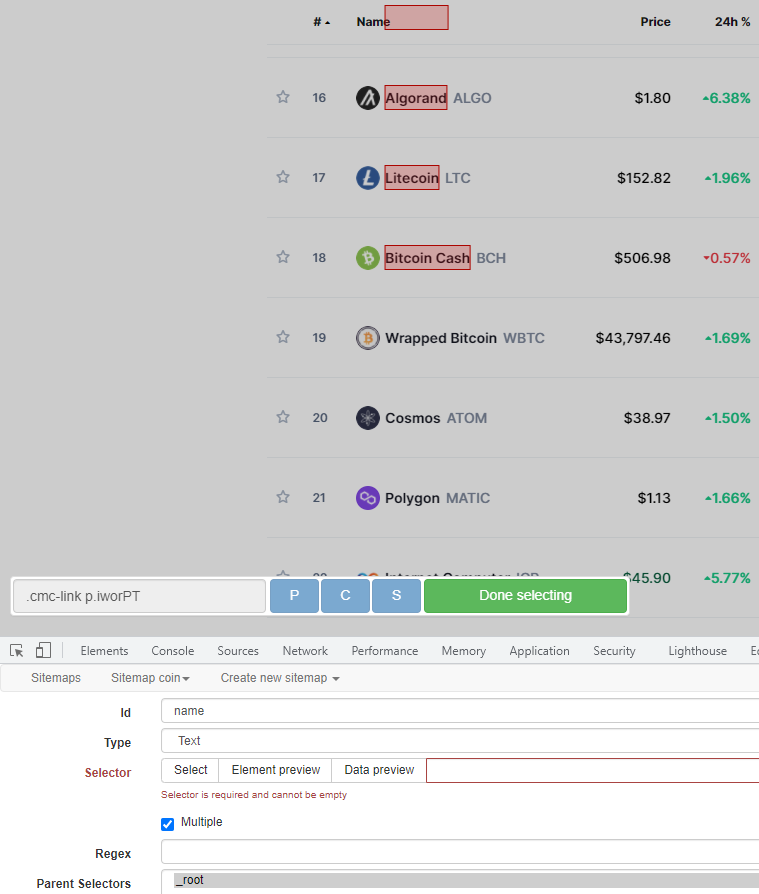Screen dimensions: 759x894
Task: Click the Done selecting button
Action: (x=525, y=596)
